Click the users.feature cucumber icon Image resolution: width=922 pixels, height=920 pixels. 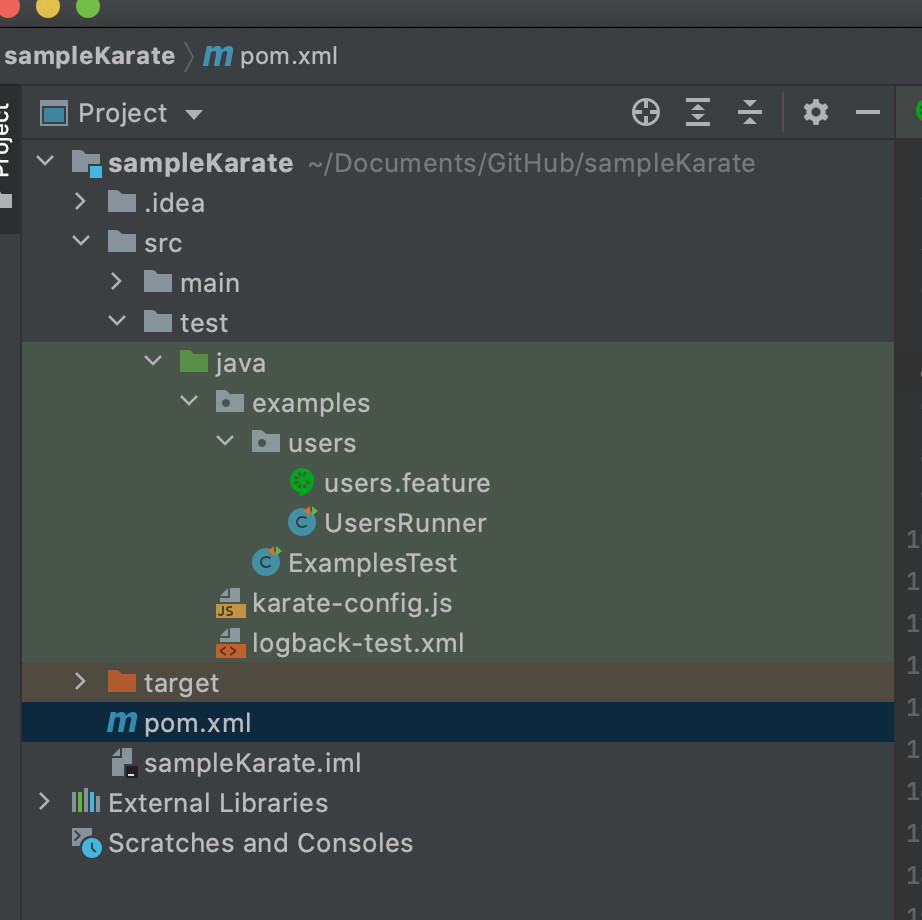(302, 481)
